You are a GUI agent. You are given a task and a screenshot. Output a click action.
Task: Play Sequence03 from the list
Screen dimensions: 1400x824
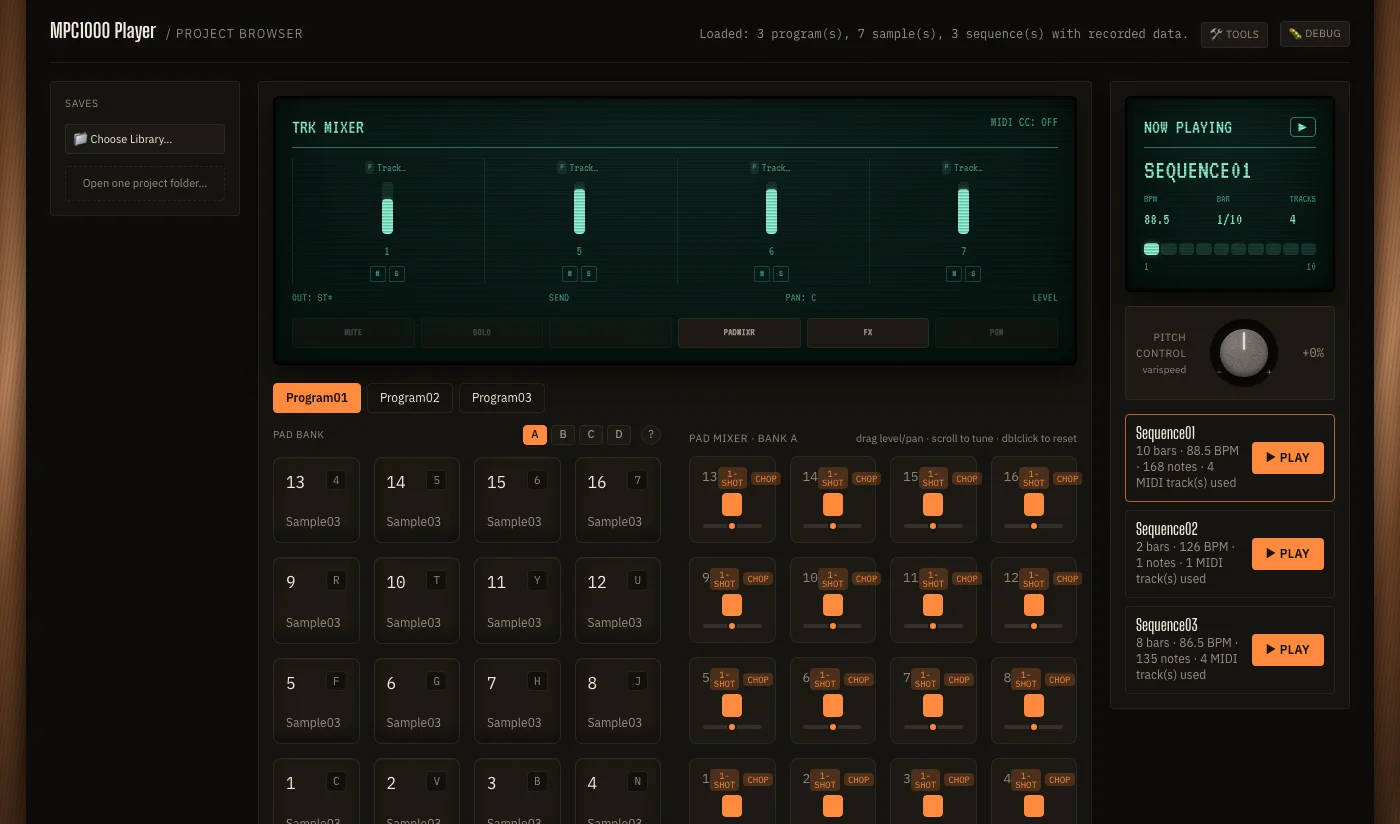coord(1288,650)
